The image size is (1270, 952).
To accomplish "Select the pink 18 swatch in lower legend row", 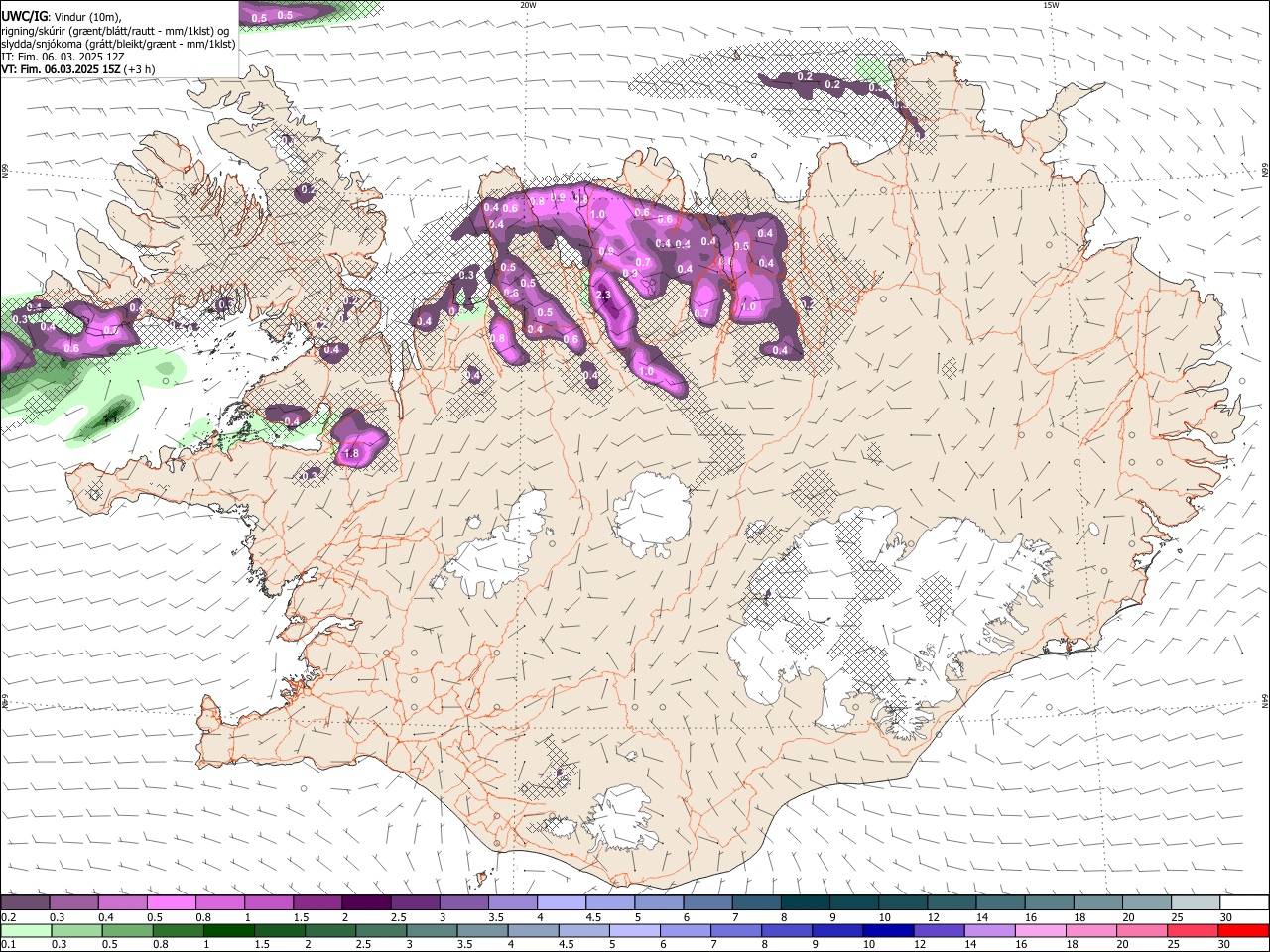I will pos(1091,930).
